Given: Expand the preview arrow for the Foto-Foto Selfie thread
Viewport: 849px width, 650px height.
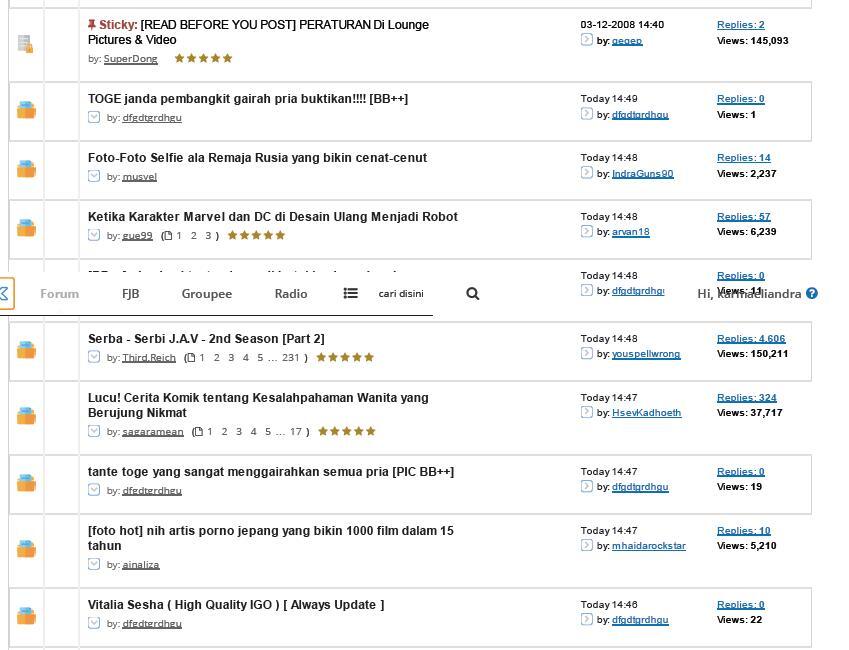Looking at the screenshot, I should point(94,176).
